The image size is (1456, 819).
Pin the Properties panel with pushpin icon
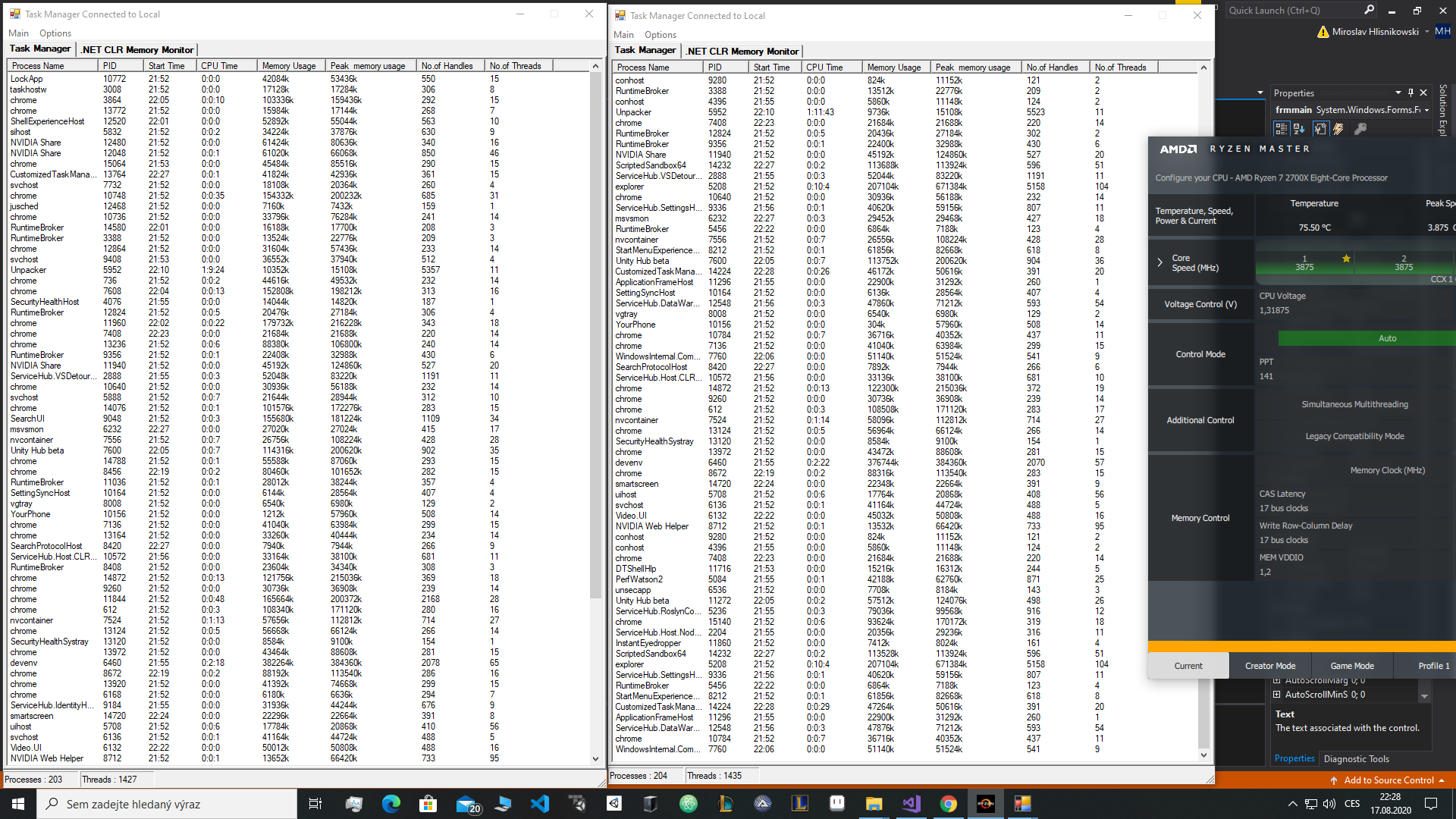(x=1410, y=93)
